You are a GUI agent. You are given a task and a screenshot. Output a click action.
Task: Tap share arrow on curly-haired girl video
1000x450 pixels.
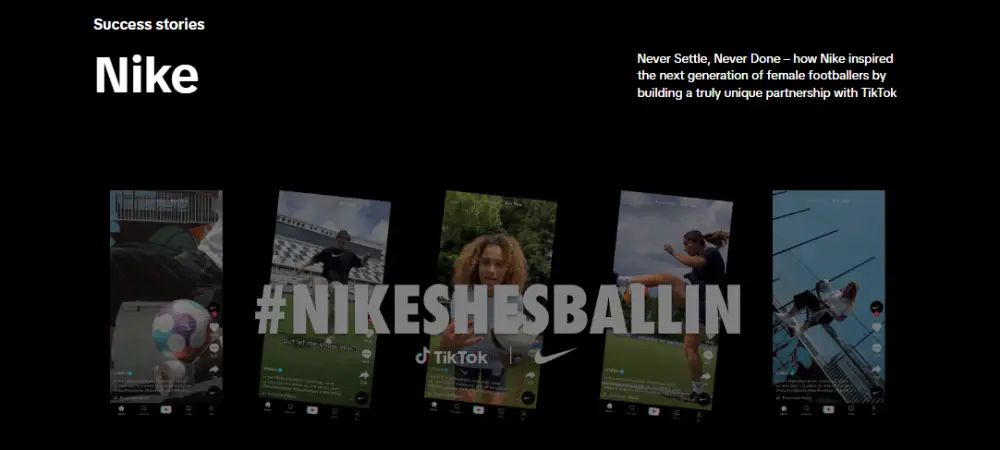pyautogui.click(x=530, y=377)
